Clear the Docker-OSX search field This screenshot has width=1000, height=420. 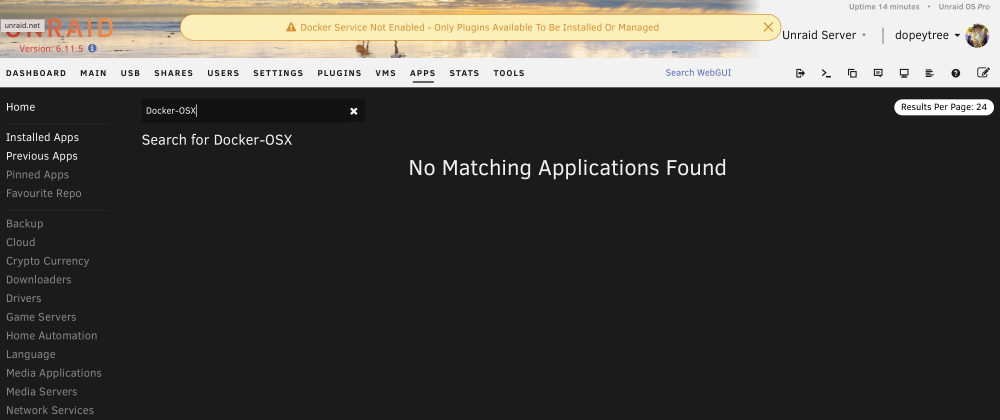coord(353,112)
